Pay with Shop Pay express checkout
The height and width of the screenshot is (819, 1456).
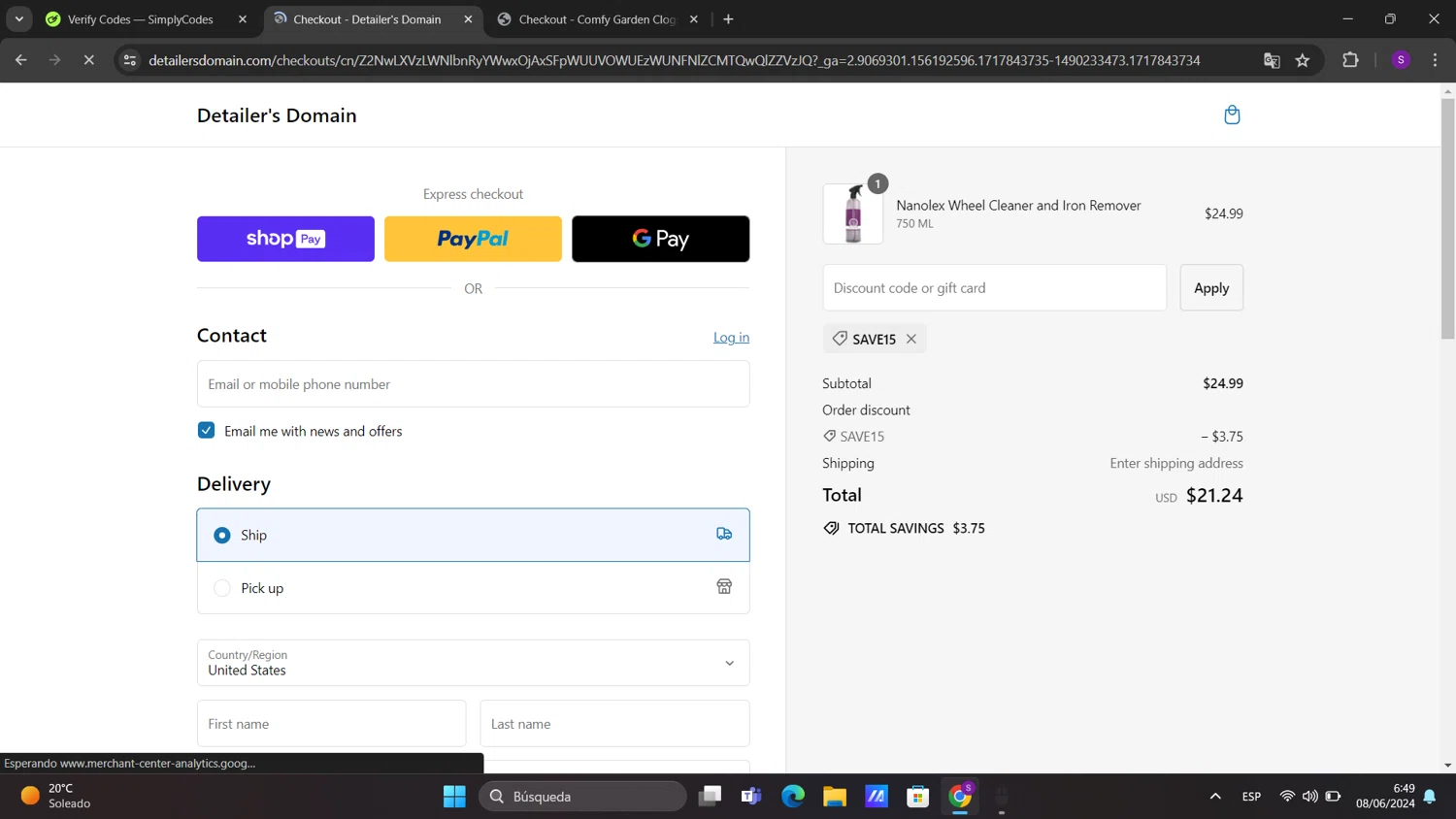285,239
